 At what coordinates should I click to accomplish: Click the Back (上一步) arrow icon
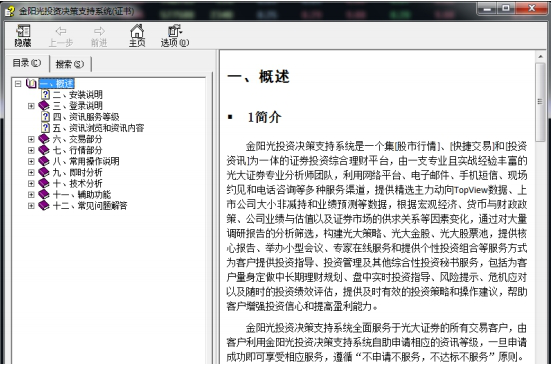pyautogui.click(x=61, y=31)
